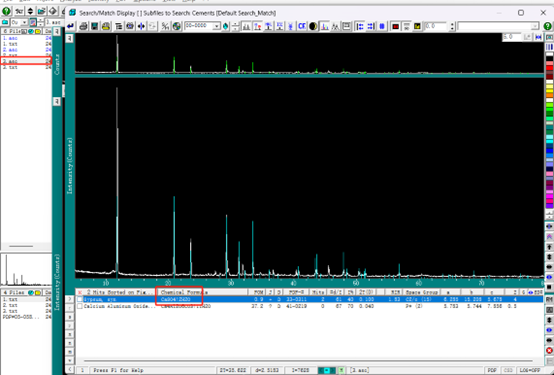Click the percent icon in the toolbar
The image size is (554, 375).
point(165,26)
